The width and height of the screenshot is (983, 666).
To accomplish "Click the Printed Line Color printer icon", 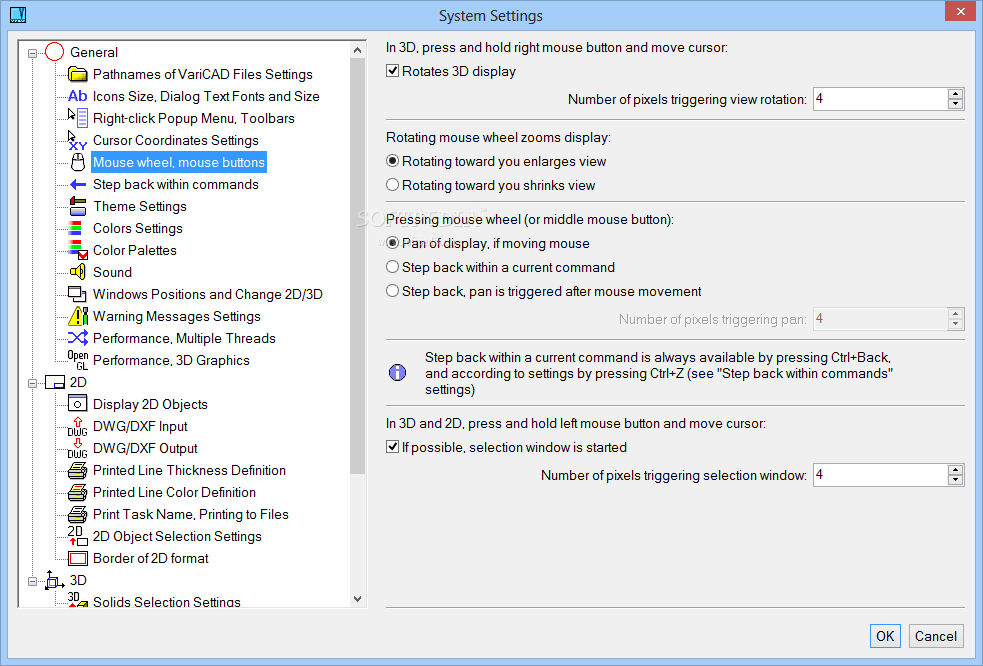I will (x=78, y=492).
